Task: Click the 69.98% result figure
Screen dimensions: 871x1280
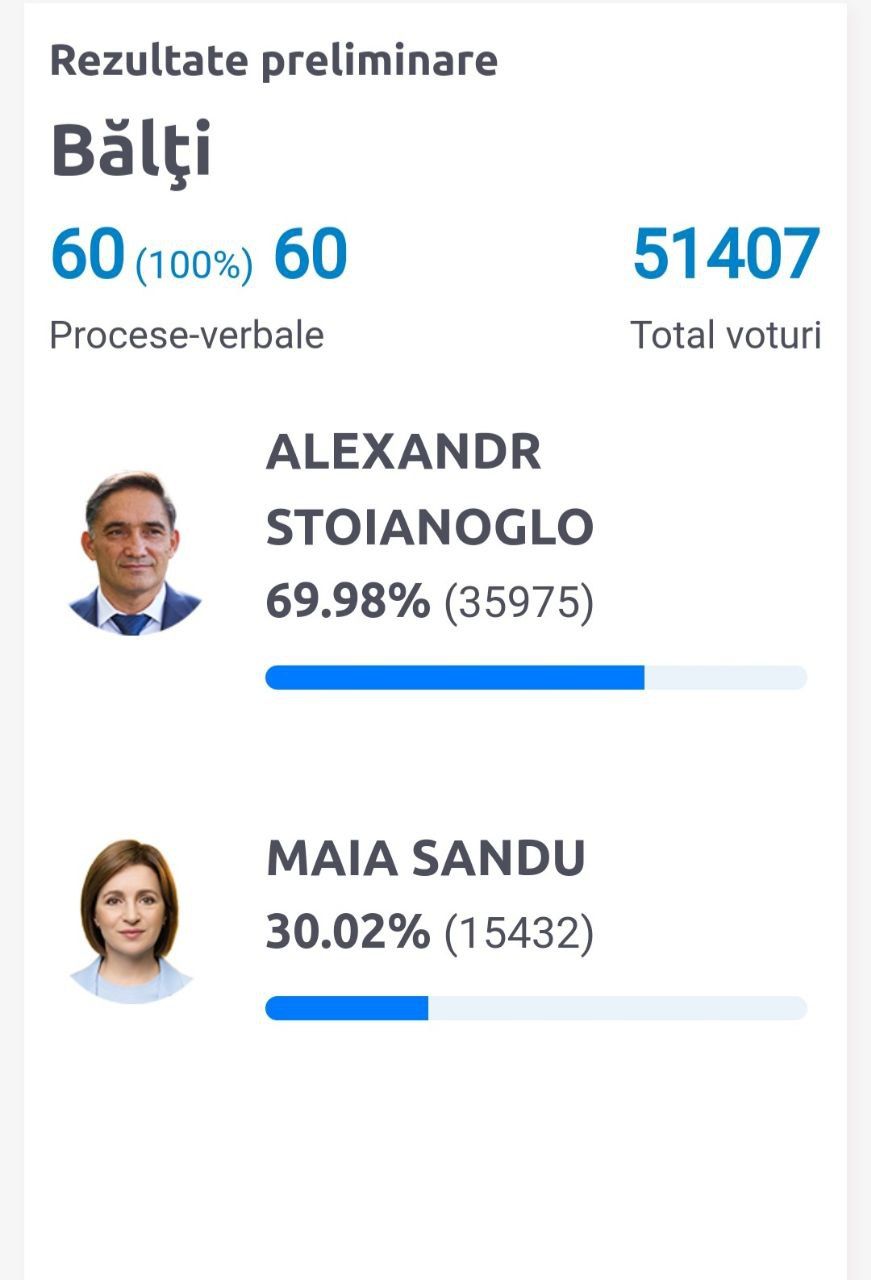Action: point(348,602)
